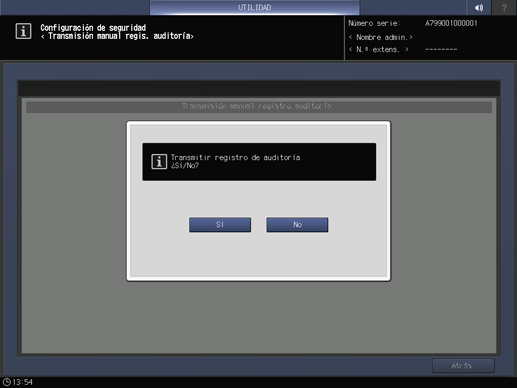Decline transmission with the No button
The image size is (517, 388).
point(297,225)
